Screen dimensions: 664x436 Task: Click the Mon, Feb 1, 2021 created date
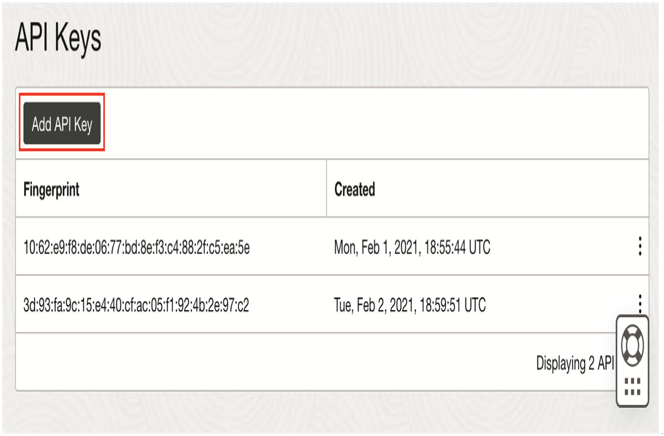coord(376,247)
